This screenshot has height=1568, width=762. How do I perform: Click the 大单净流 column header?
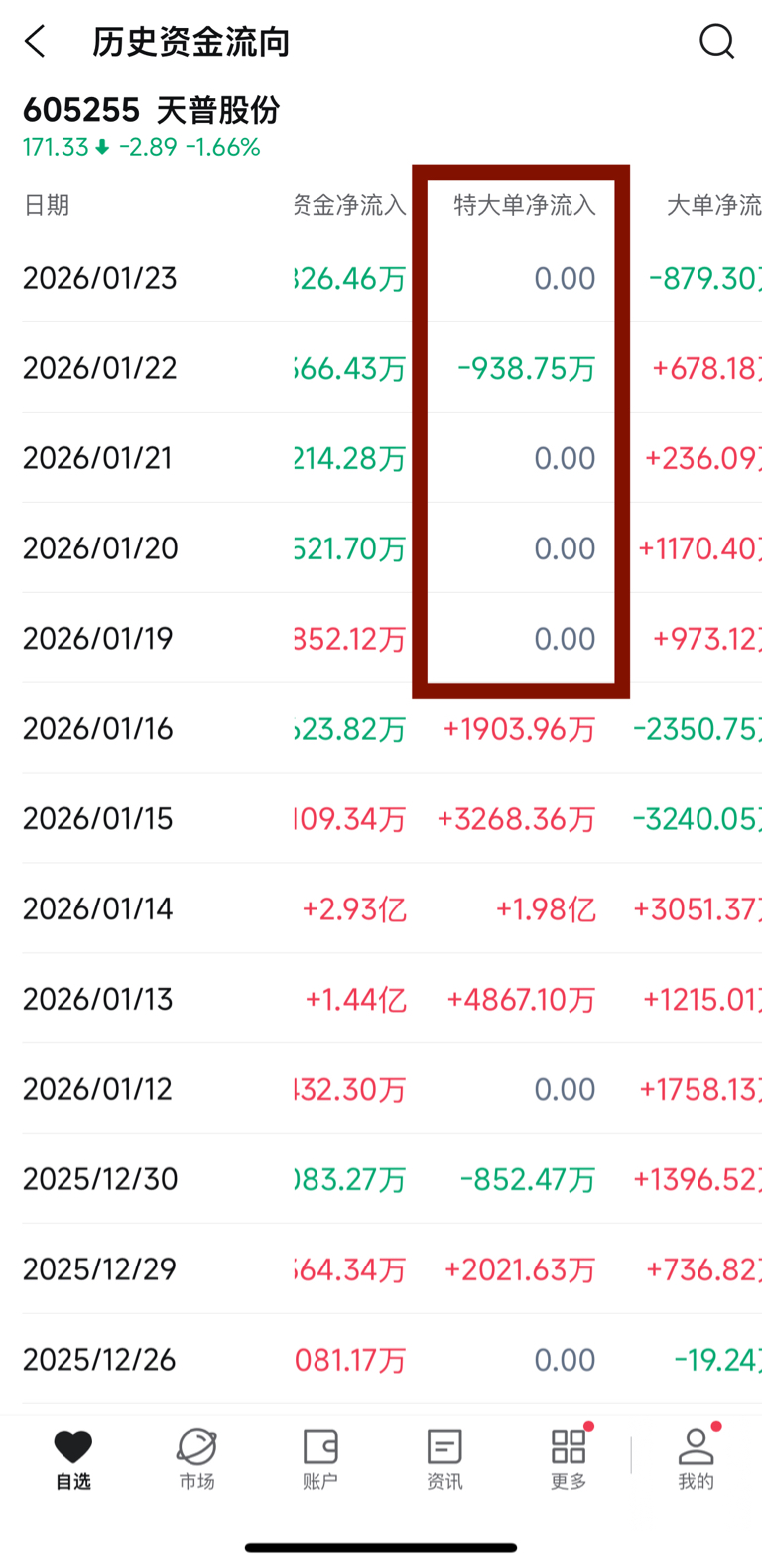[x=713, y=205]
